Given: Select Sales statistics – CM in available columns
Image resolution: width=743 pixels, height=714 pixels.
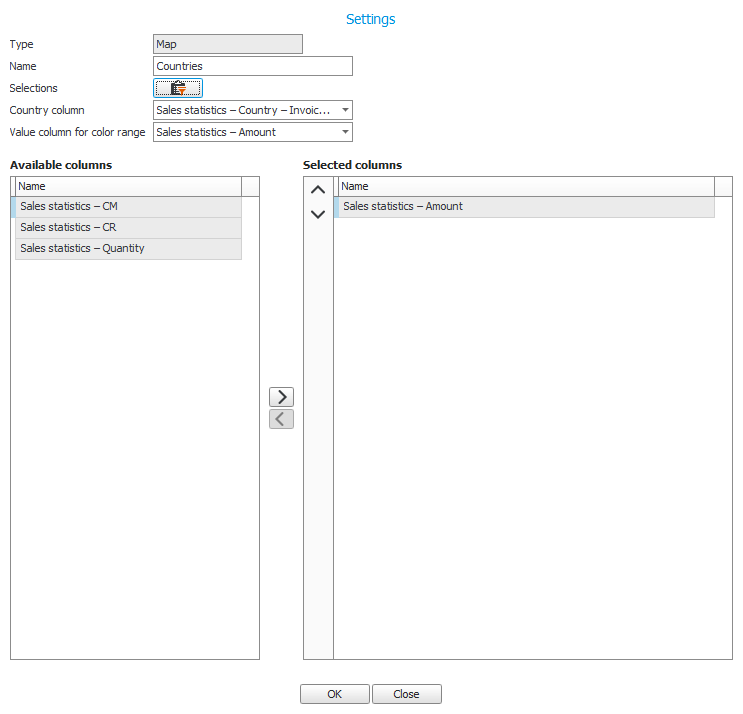Looking at the screenshot, I should [x=128, y=206].
